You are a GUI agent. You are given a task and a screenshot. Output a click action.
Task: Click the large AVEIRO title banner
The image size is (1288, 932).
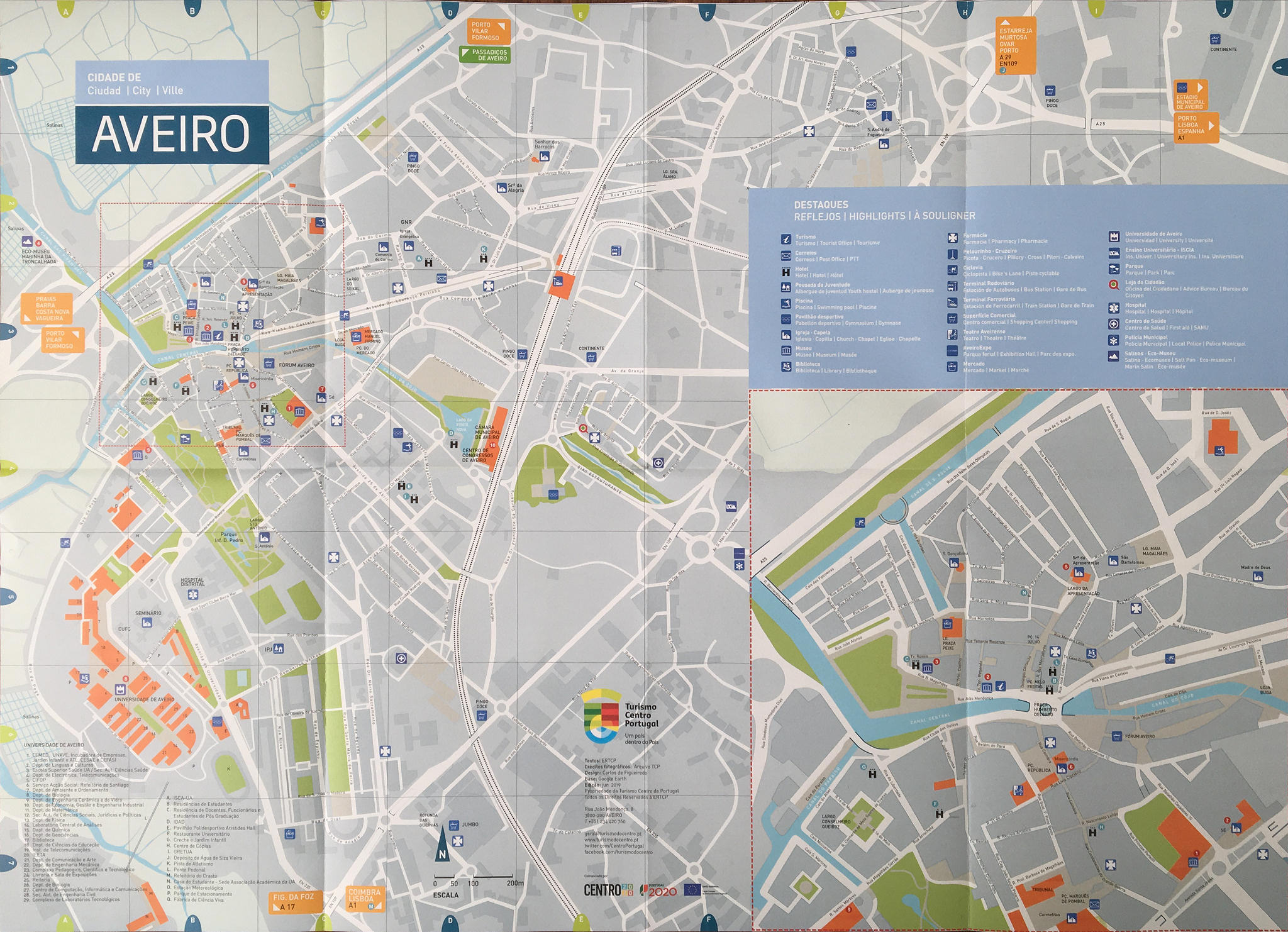tap(172, 135)
